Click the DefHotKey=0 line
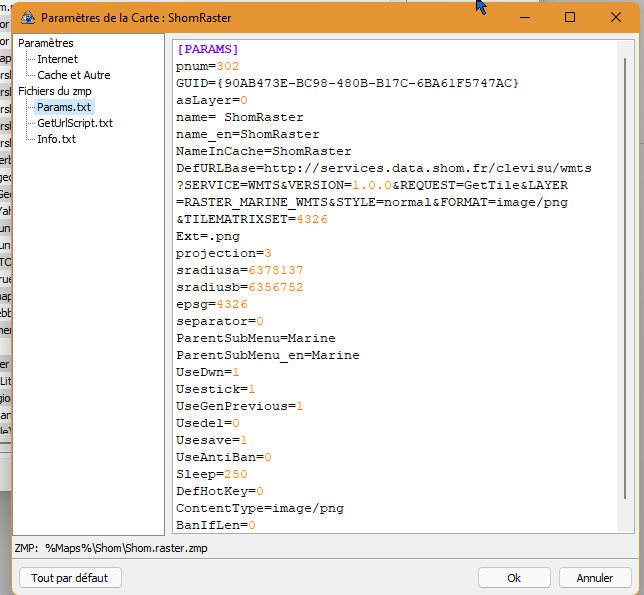The image size is (644, 595). click(x=220, y=491)
